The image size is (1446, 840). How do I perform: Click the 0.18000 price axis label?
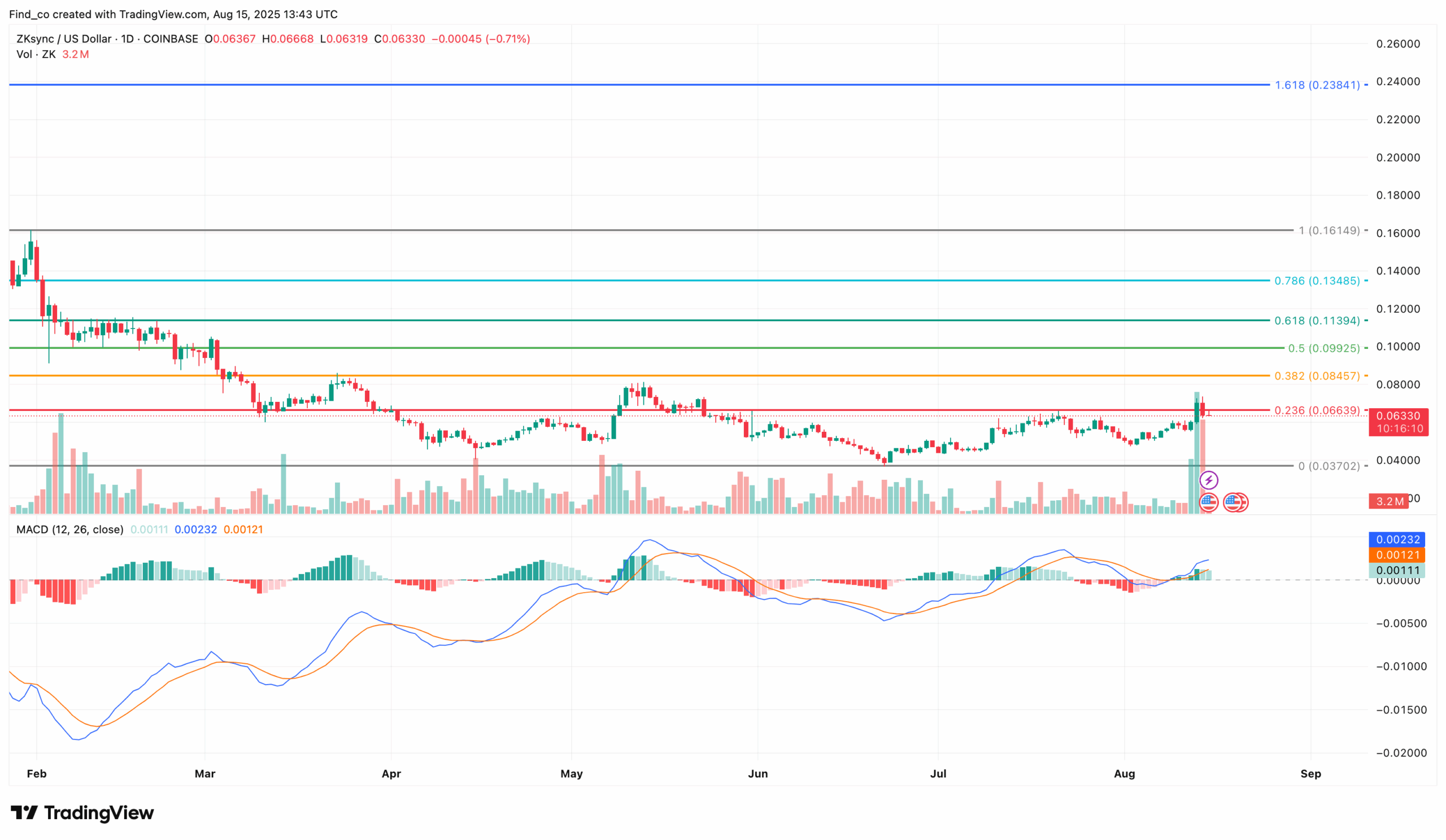[x=1399, y=195]
